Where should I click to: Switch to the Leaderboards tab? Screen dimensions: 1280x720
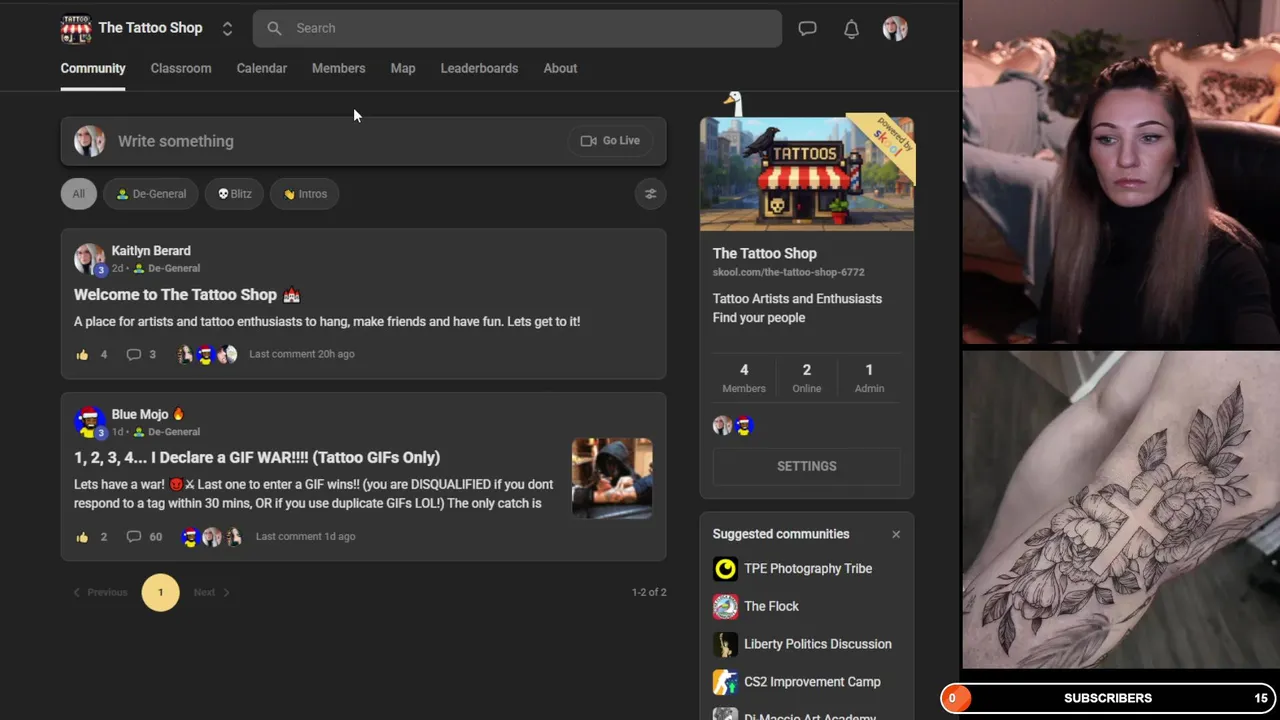(479, 68)
